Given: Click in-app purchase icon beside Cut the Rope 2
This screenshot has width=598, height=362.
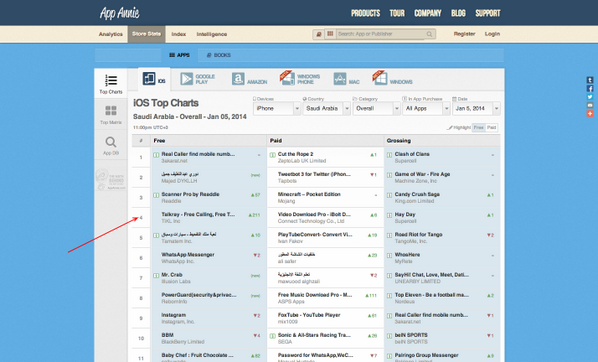Looking at the screenshot, I should point(273,155).
